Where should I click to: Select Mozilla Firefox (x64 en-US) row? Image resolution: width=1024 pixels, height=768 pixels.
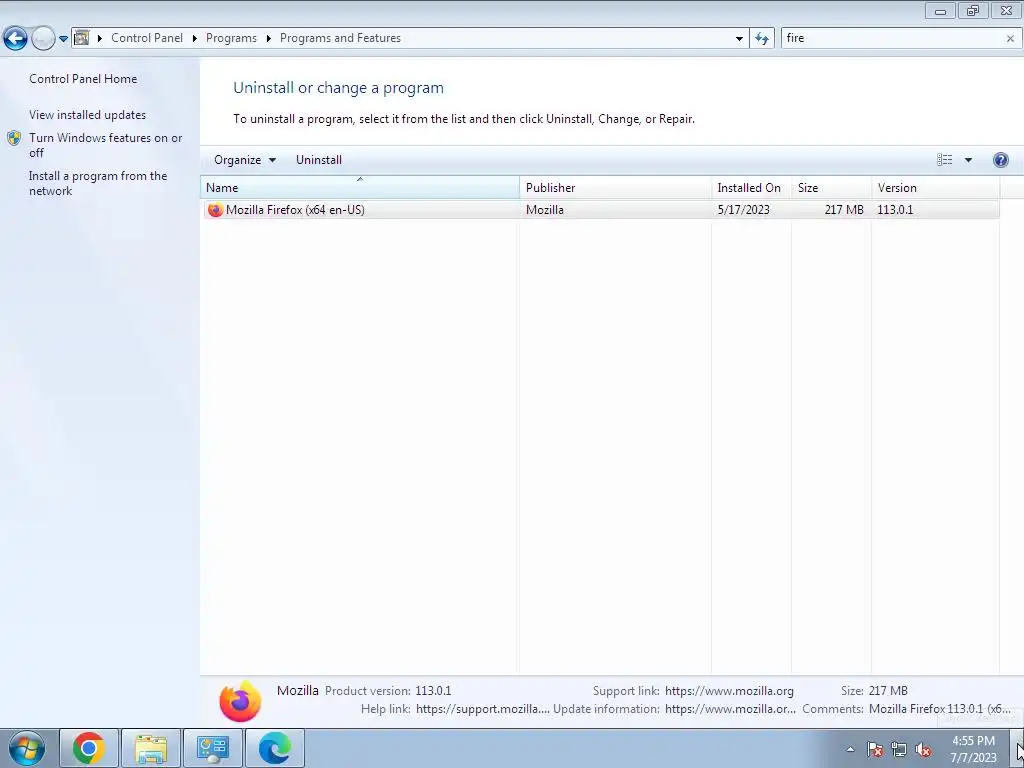[600, 210]
